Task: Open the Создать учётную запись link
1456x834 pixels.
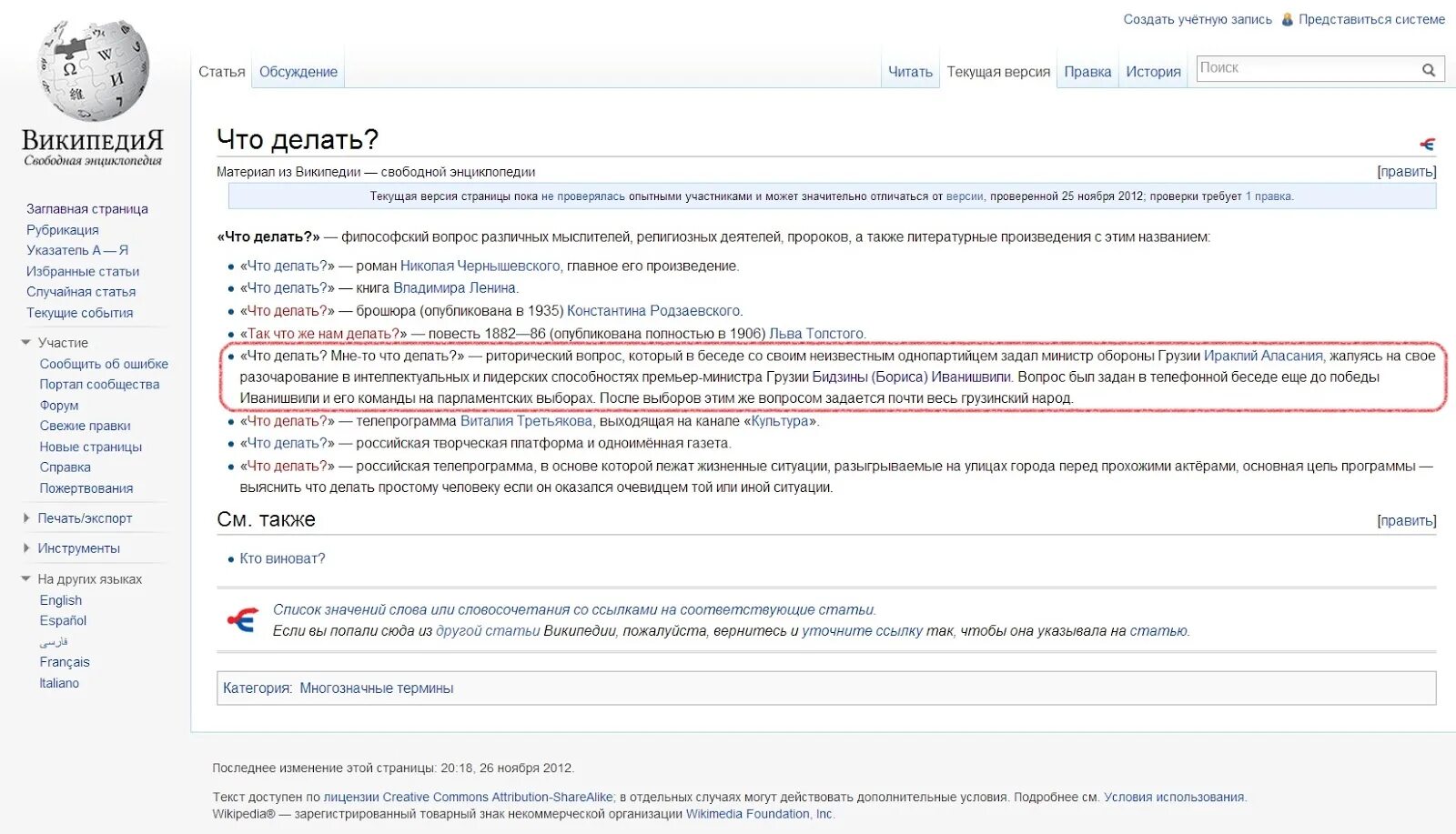Action: click(1196, 18)
